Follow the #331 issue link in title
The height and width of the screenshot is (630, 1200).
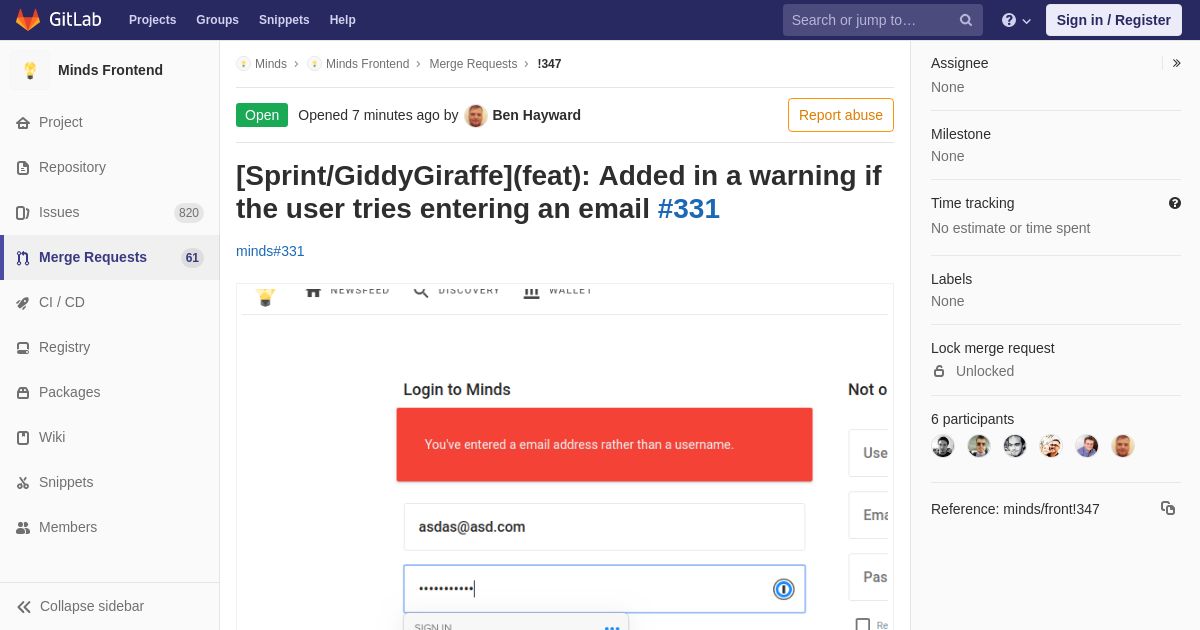pyautogui.click(x=688, y=209)
